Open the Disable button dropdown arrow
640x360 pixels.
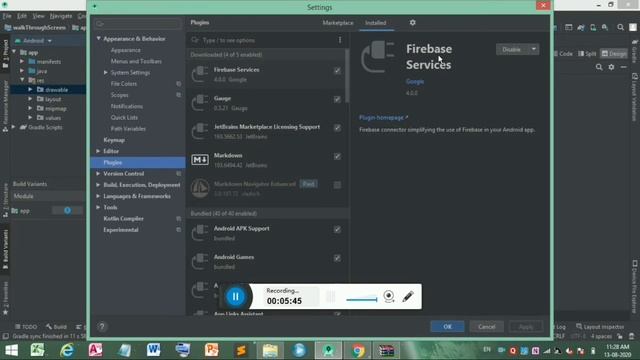coord(533,49)
